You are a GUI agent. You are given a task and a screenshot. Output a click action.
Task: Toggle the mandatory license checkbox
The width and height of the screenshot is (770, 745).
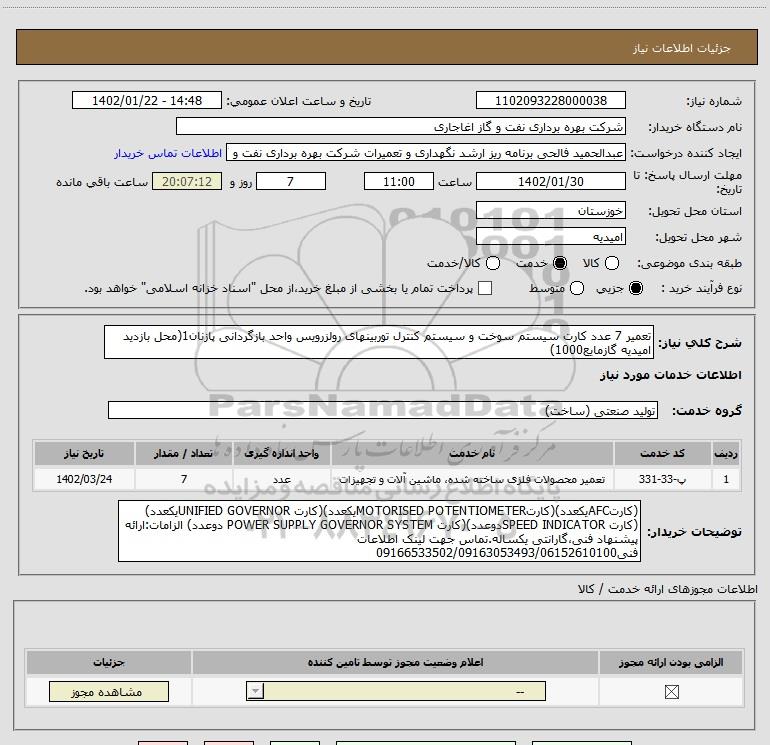pyautogui.click(x=671, y=692)
